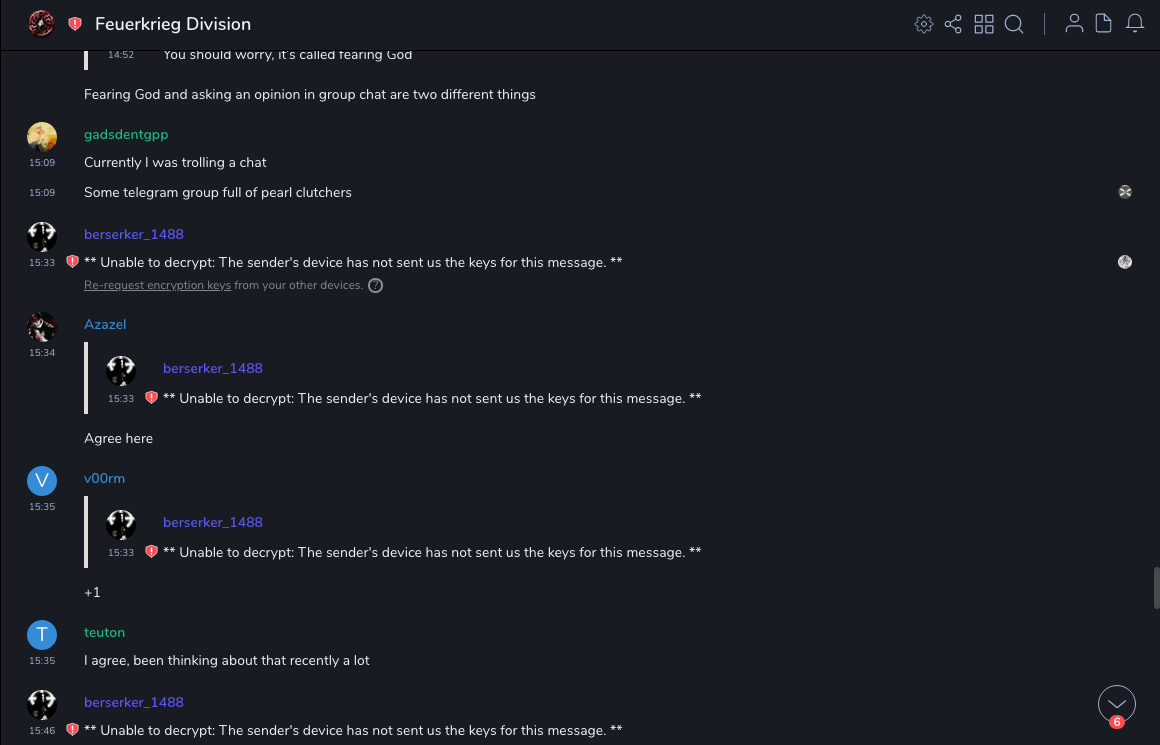Click the message list scrollbar thumb
The image size is (1160, 745).
coord(1157,587)
